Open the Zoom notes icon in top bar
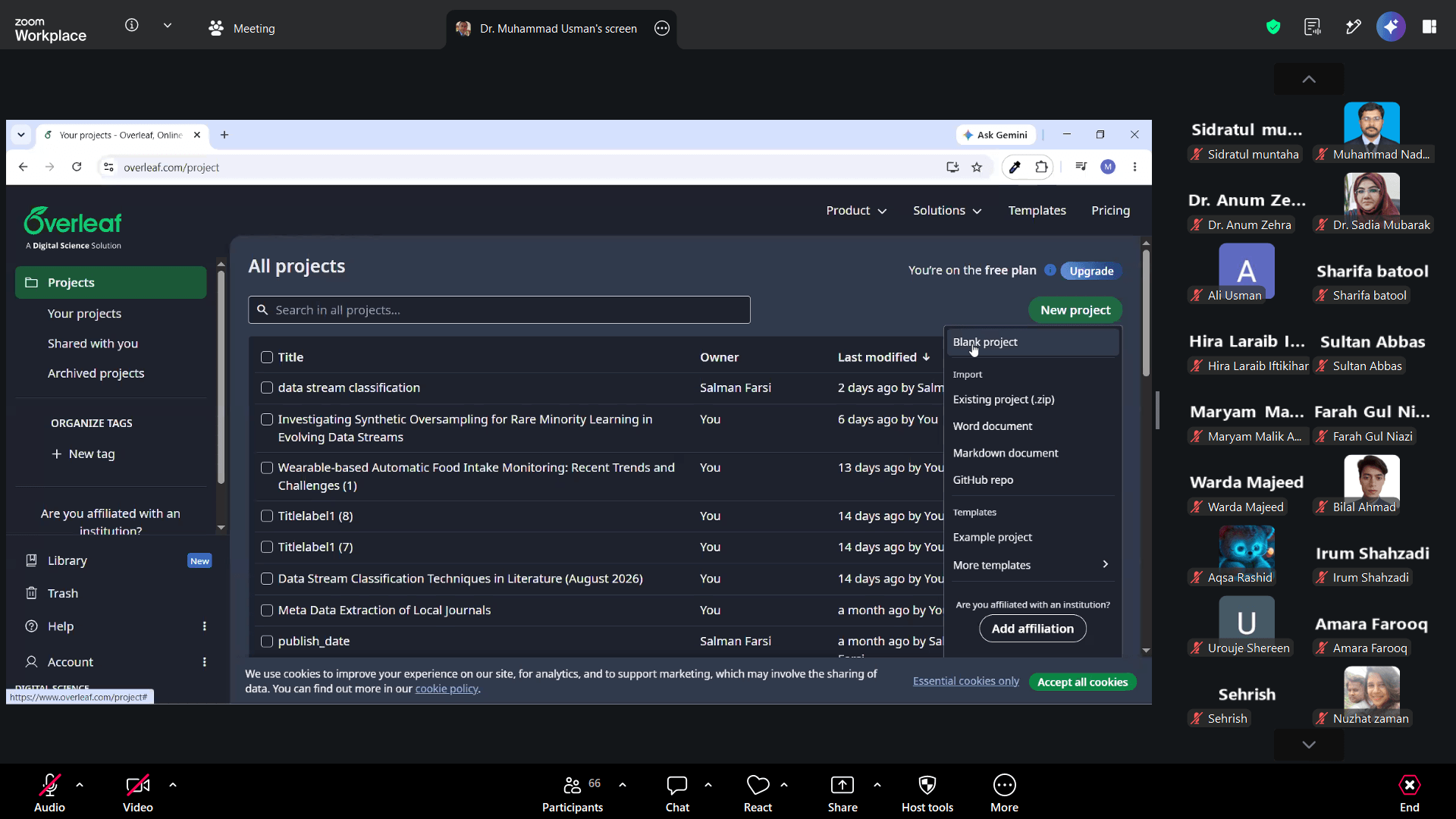 [x=1313, y=27]
